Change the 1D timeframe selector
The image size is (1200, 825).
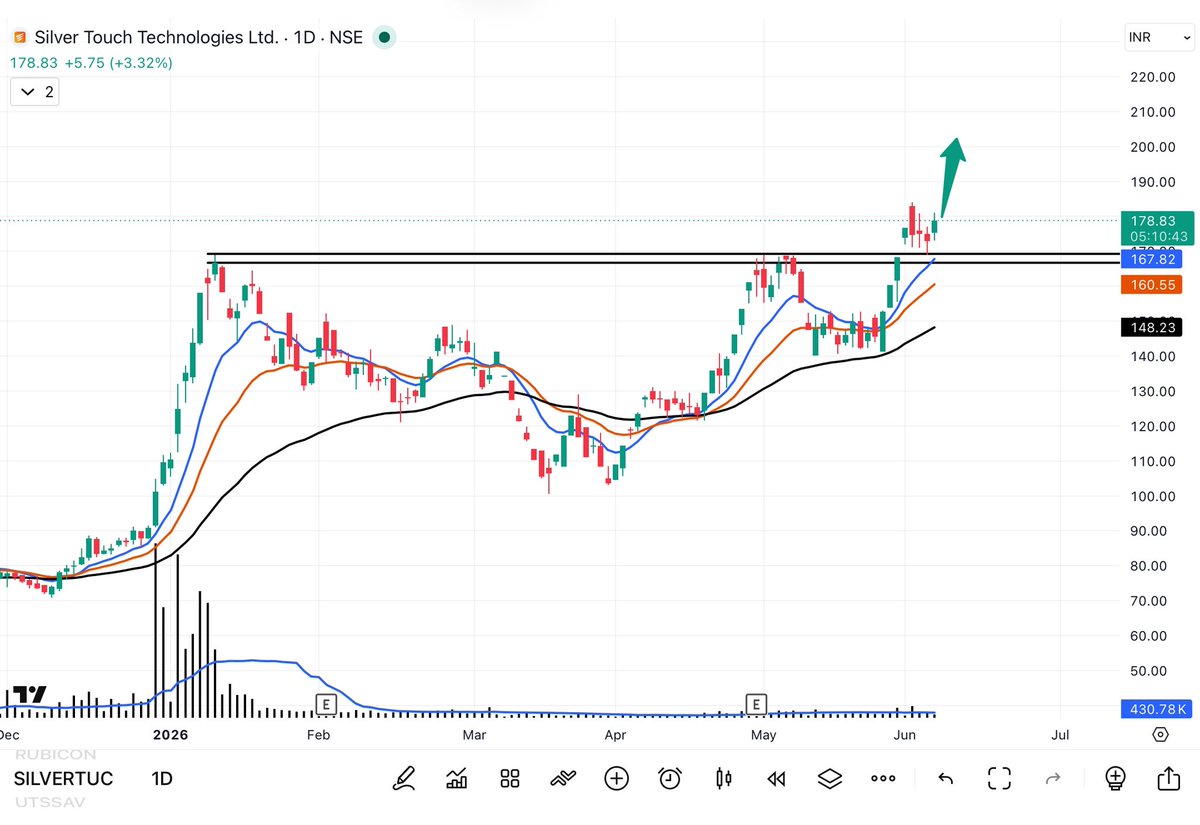[x=161, y=779]
